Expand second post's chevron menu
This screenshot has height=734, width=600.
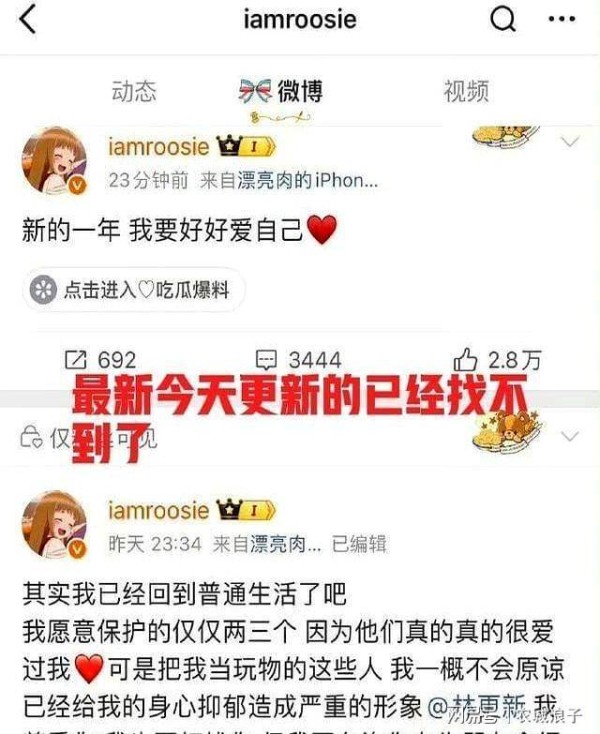coord(570,436)
